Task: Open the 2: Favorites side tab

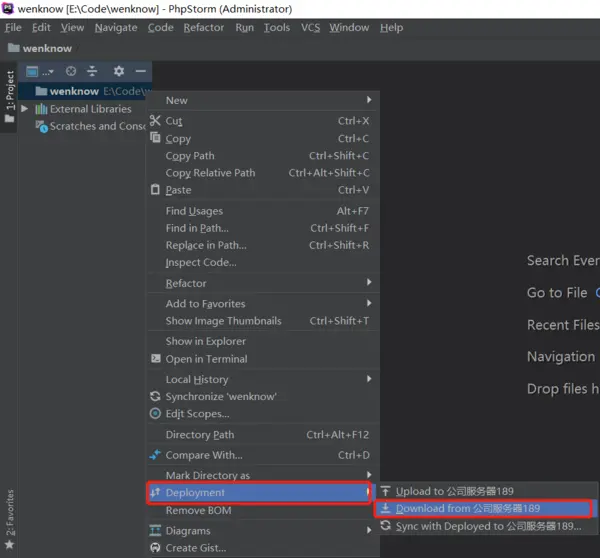Action: click(10, 519)
